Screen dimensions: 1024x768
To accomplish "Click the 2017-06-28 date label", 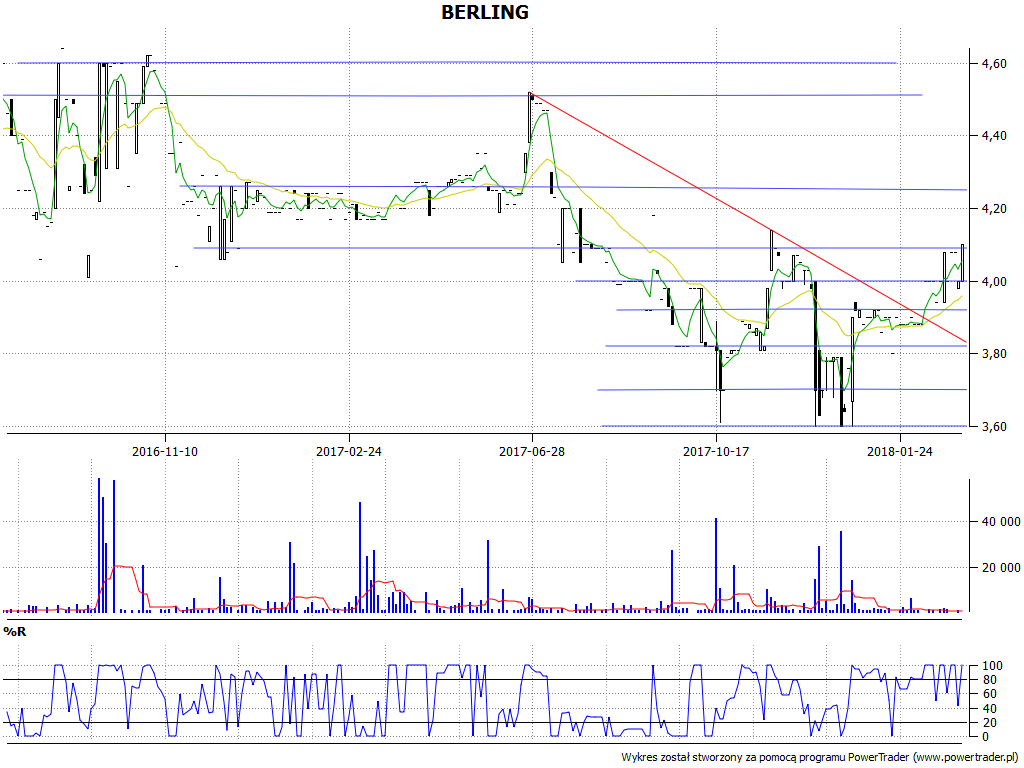I will click(532, 451).
